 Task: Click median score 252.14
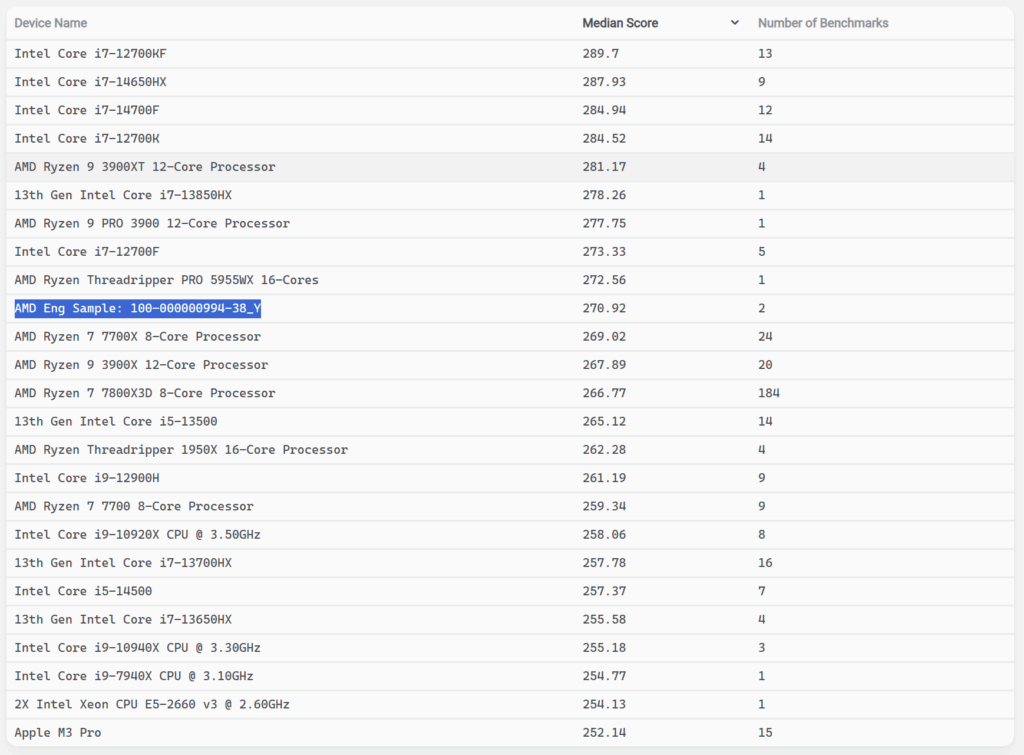tap(604, 733)
